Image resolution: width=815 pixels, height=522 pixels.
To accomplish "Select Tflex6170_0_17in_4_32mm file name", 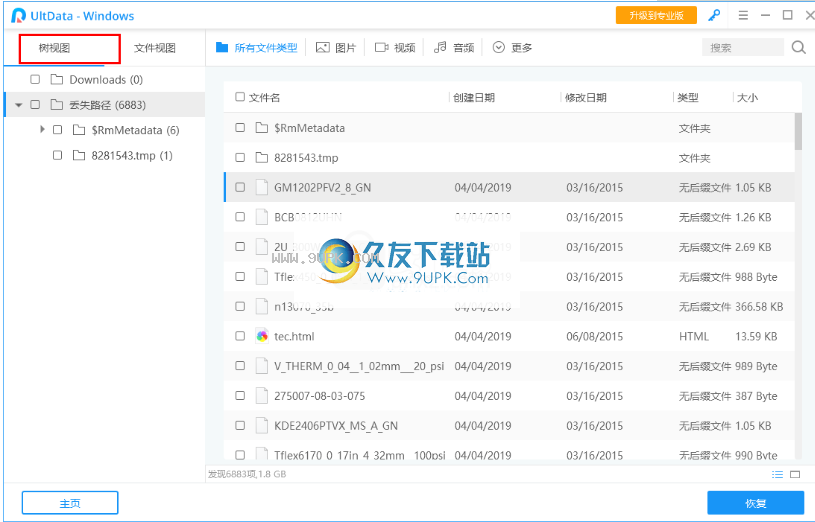I will coord(360,455).
